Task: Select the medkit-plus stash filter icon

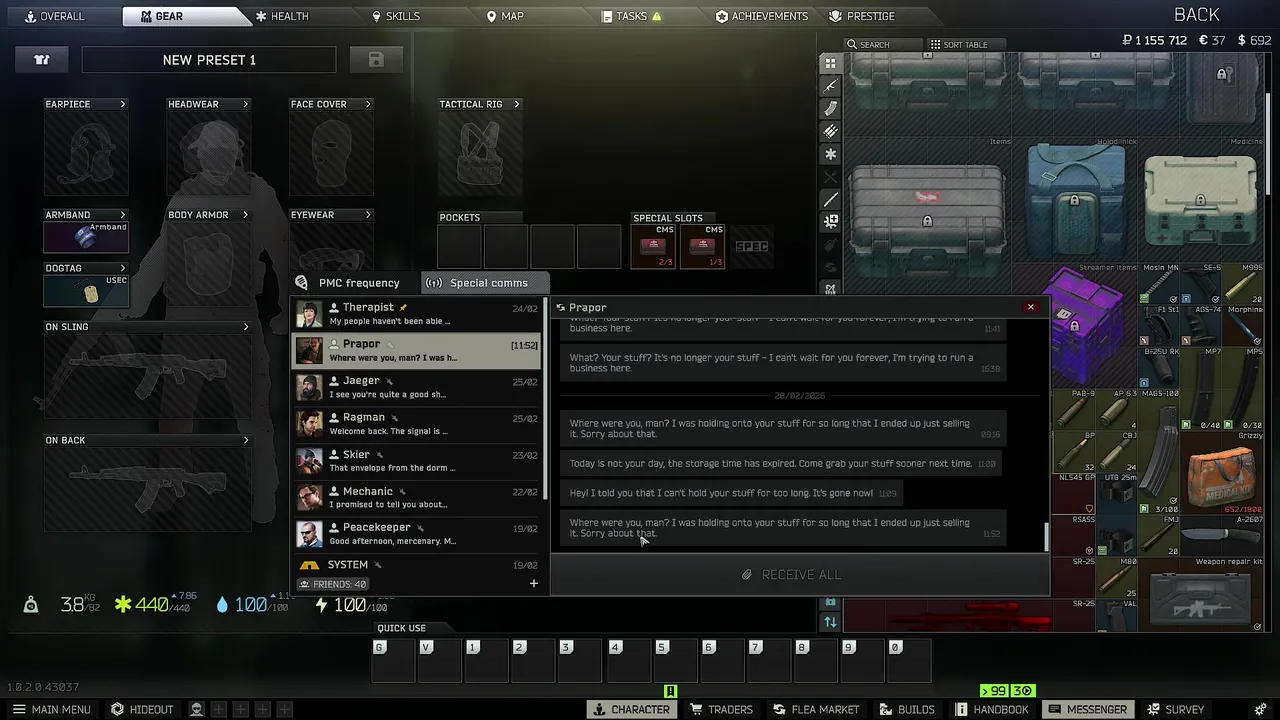Action: coord(830,222)
